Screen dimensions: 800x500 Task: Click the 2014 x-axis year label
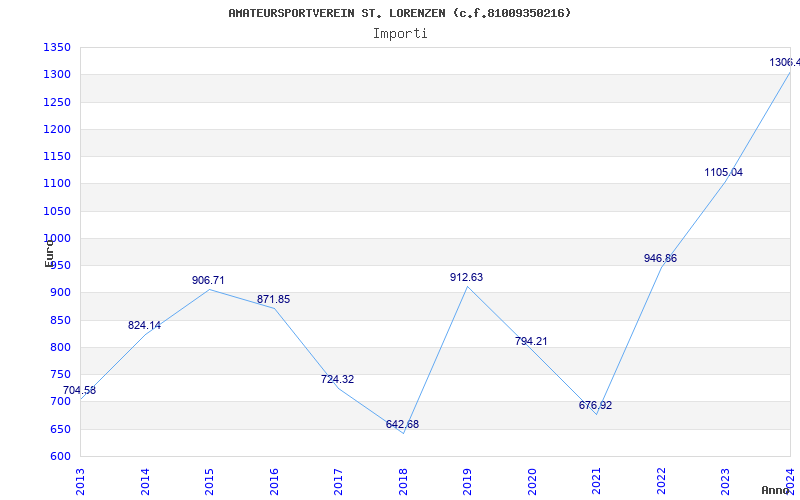pyautogui.click(x=144, y=482)
